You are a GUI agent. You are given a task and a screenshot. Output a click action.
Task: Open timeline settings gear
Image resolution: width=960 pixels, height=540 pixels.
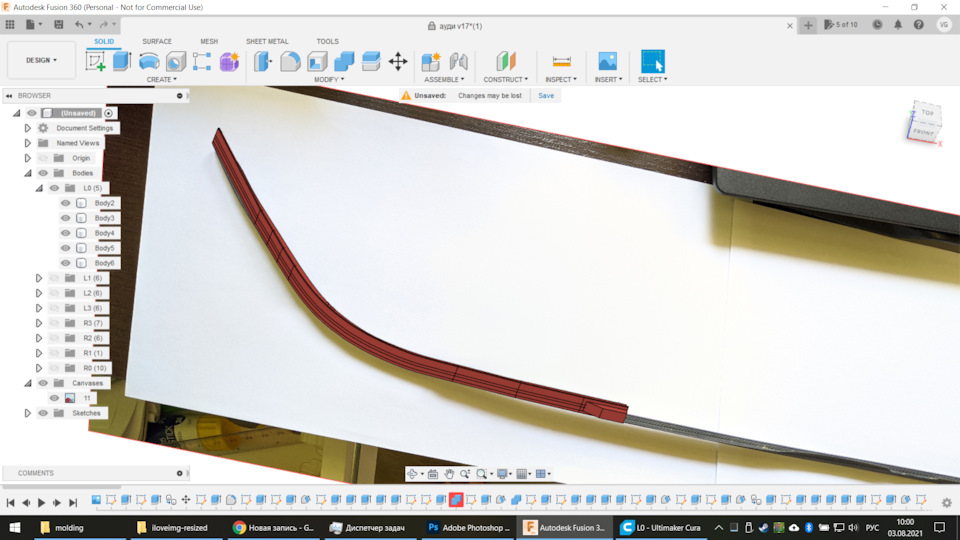947,502
